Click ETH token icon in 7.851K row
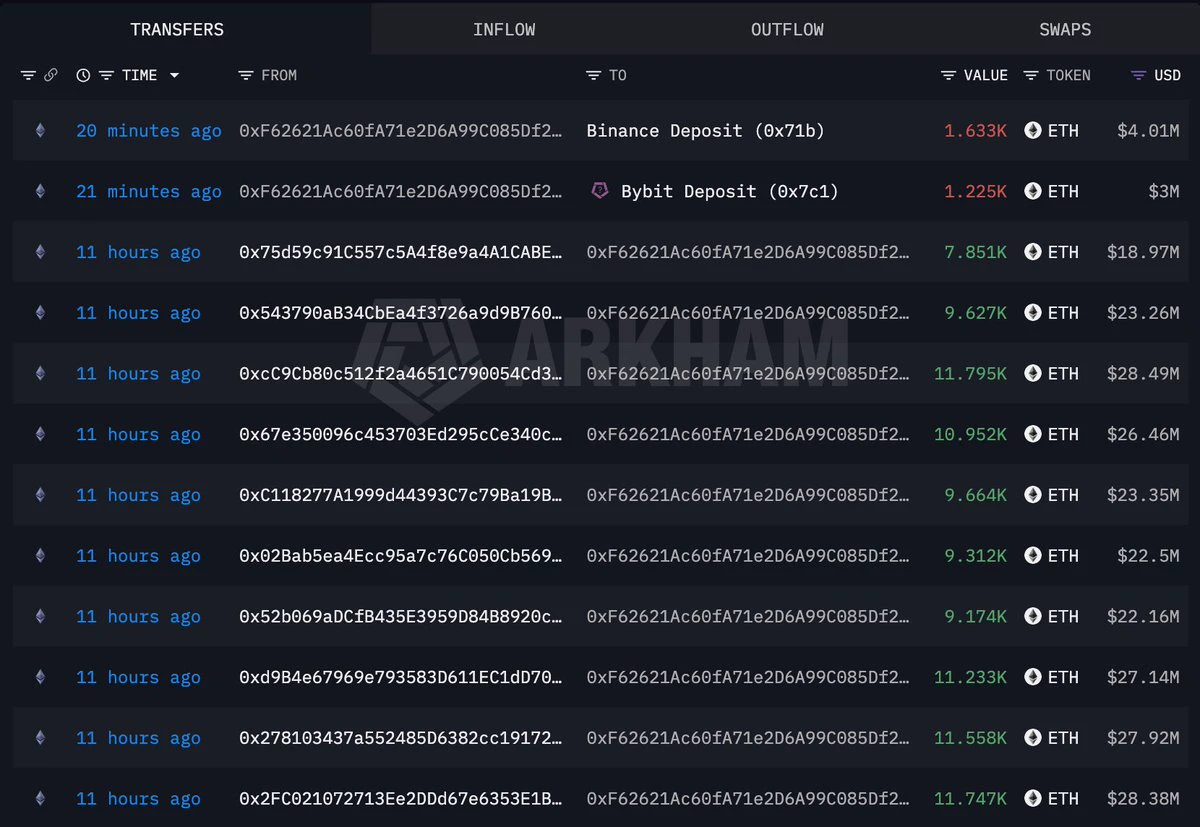1200x827 pixels. point(1032,252)
